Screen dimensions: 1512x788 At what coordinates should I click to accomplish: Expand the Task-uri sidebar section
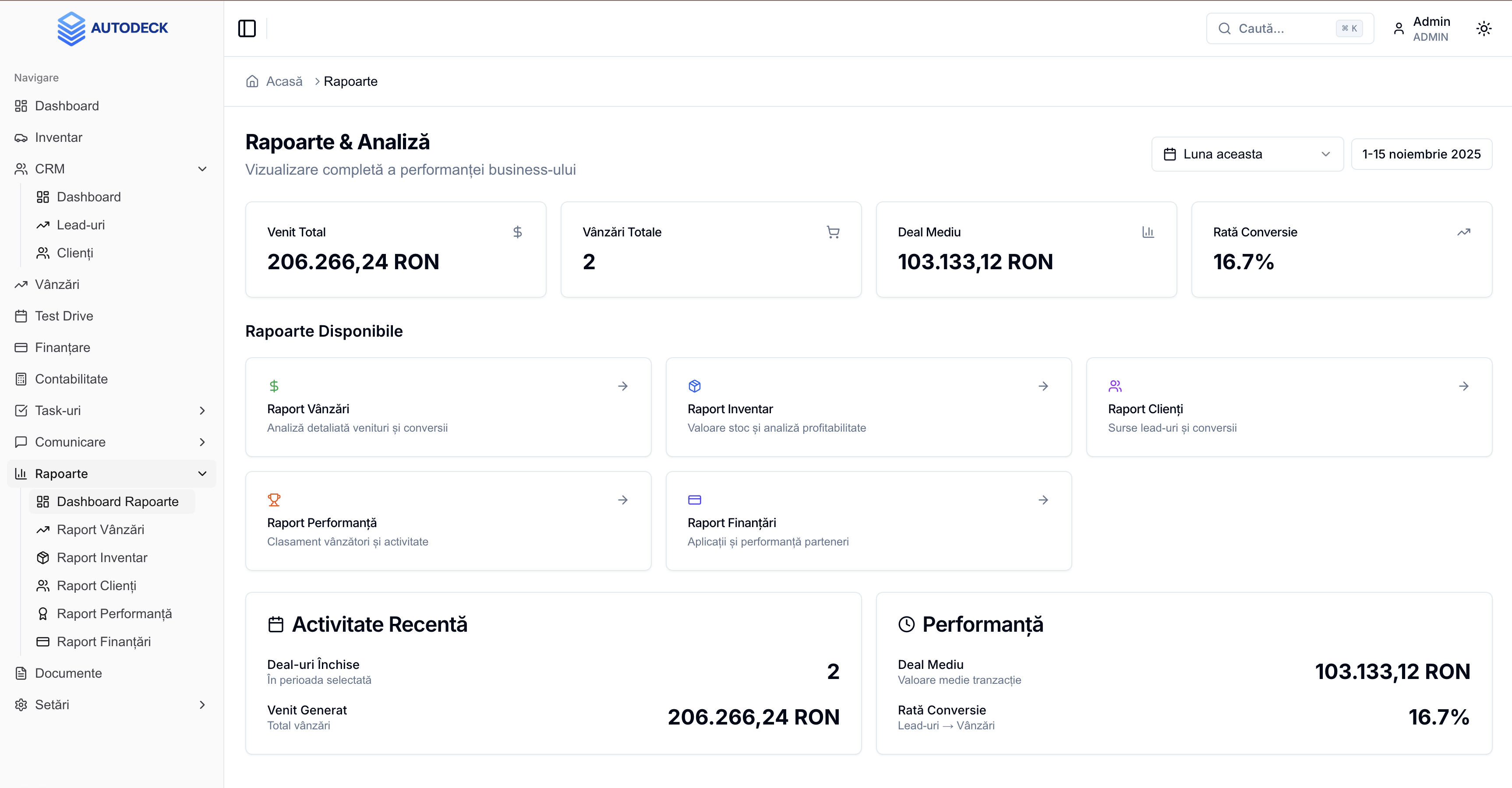pyautogui.click(x=202, y=411)
